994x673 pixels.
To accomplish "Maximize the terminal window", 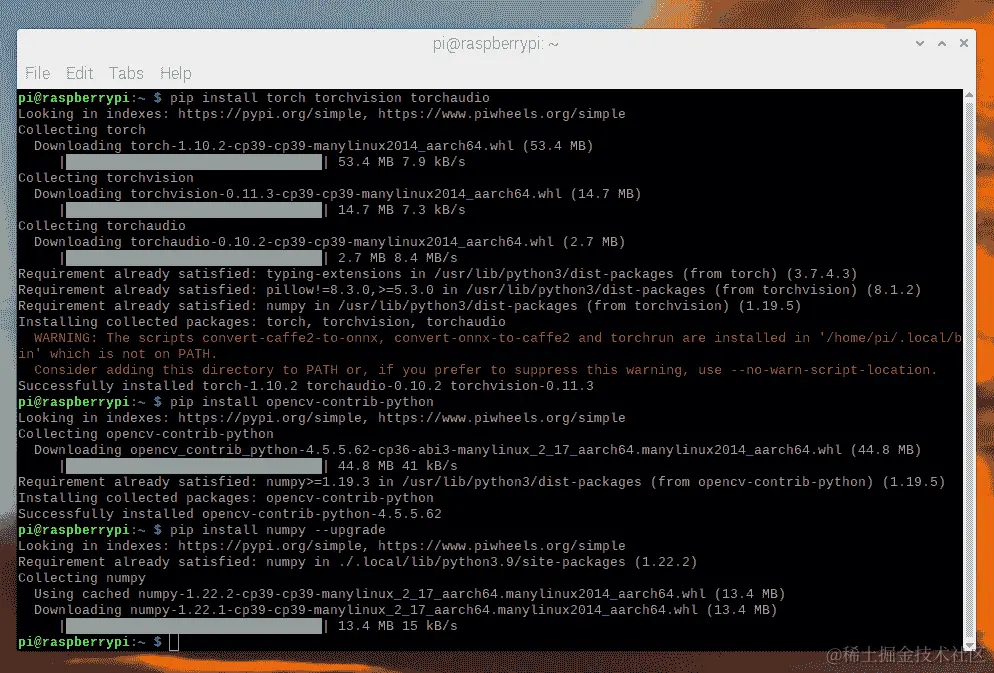I will 942,43.
